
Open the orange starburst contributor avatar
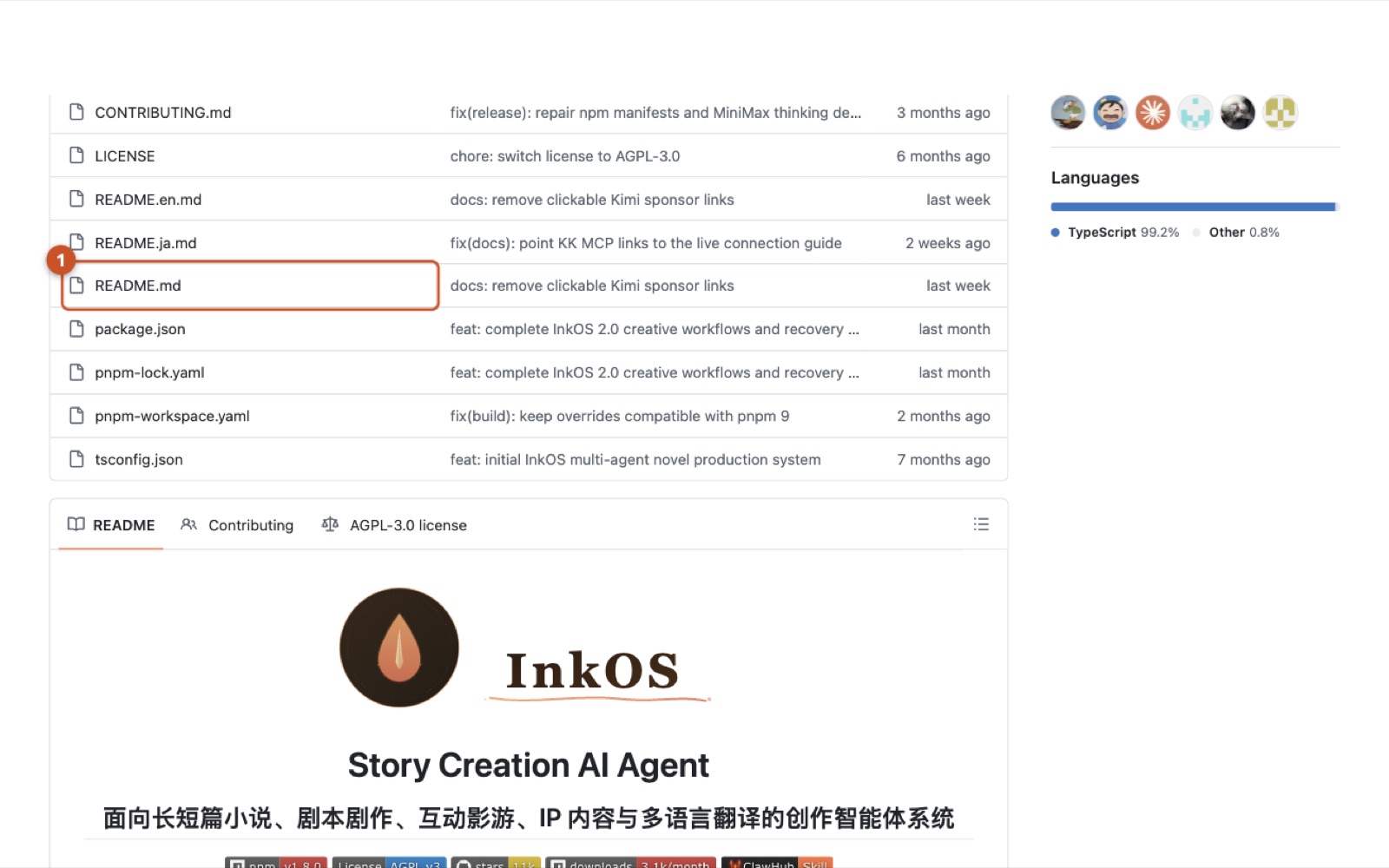1153,113
